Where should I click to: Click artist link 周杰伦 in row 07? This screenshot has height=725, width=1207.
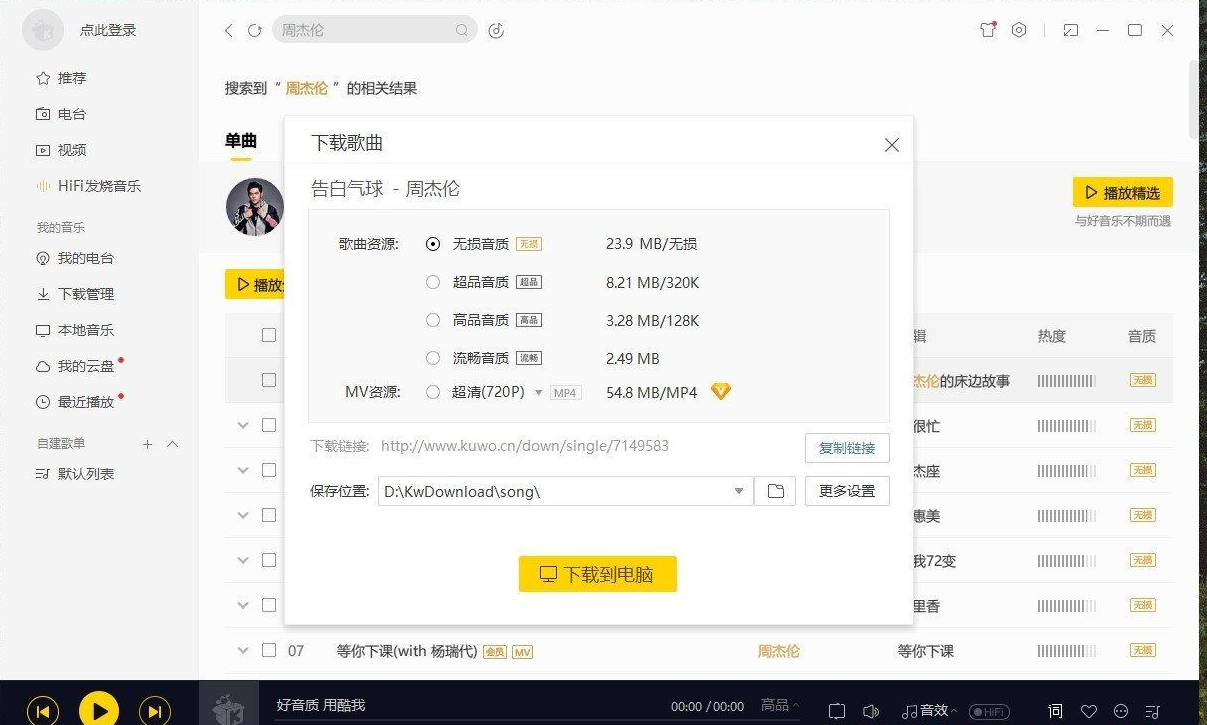click(778, 651)
